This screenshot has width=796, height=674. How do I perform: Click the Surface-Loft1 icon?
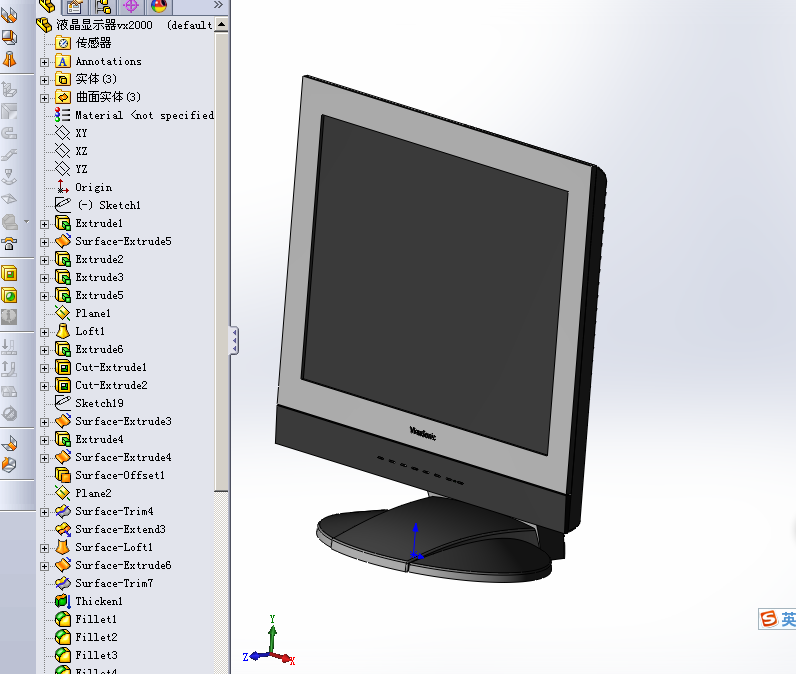62,547
